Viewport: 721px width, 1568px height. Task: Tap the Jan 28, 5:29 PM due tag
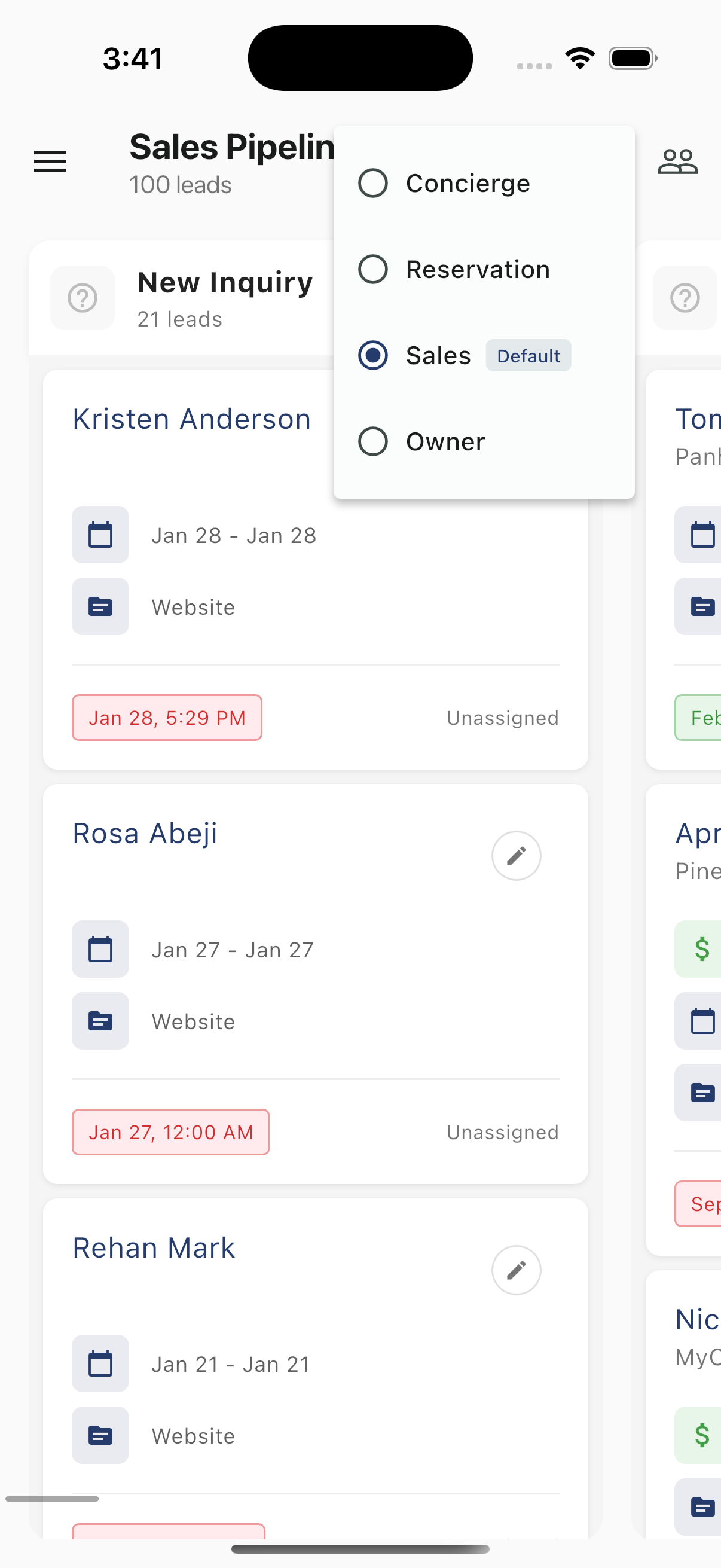tap(167, 718)
